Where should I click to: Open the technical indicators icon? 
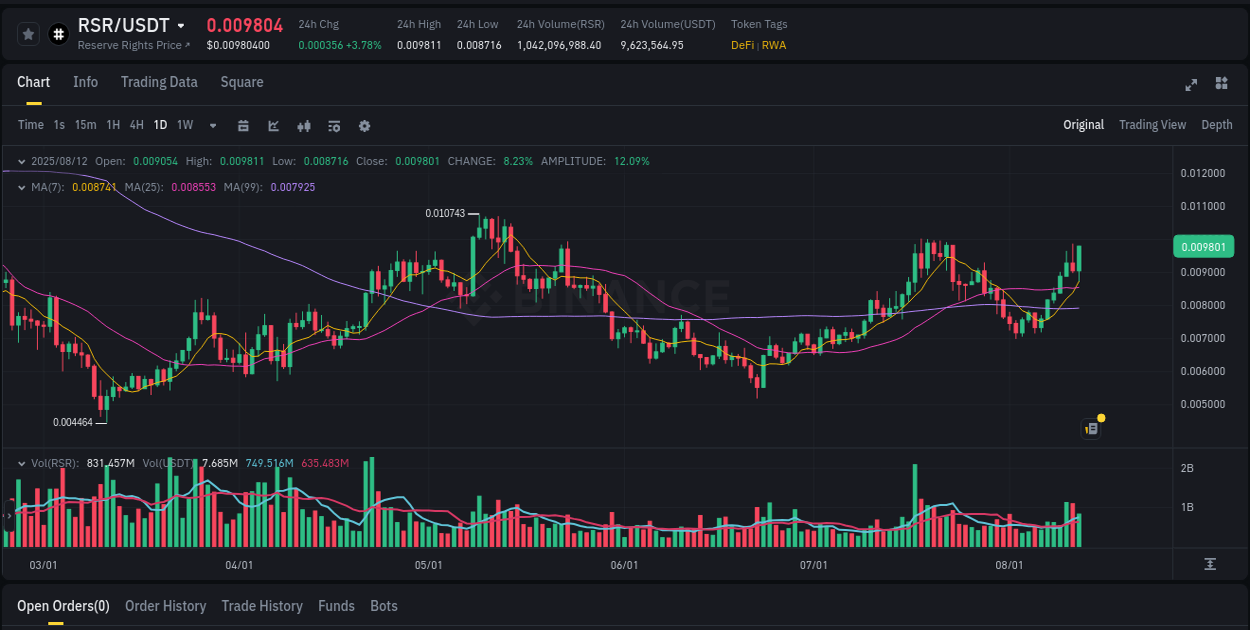333,126
